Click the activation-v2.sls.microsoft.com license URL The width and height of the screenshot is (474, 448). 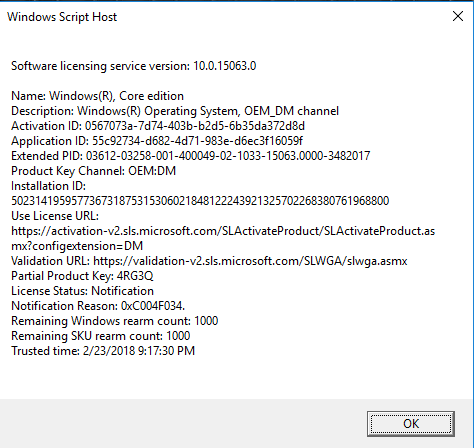(223, 238)
